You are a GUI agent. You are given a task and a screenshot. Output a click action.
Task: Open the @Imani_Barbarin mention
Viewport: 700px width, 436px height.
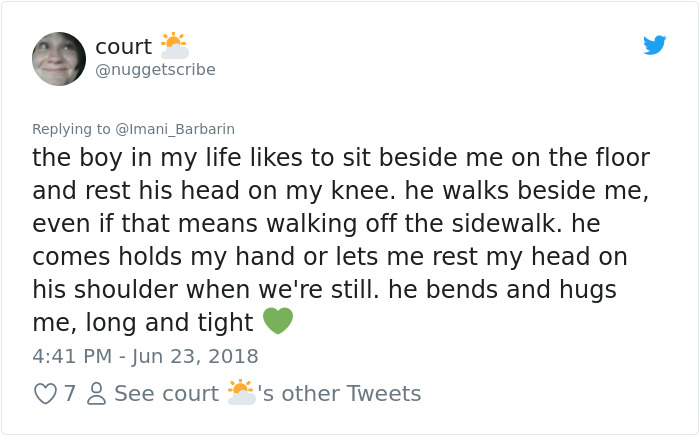(176, 129)
